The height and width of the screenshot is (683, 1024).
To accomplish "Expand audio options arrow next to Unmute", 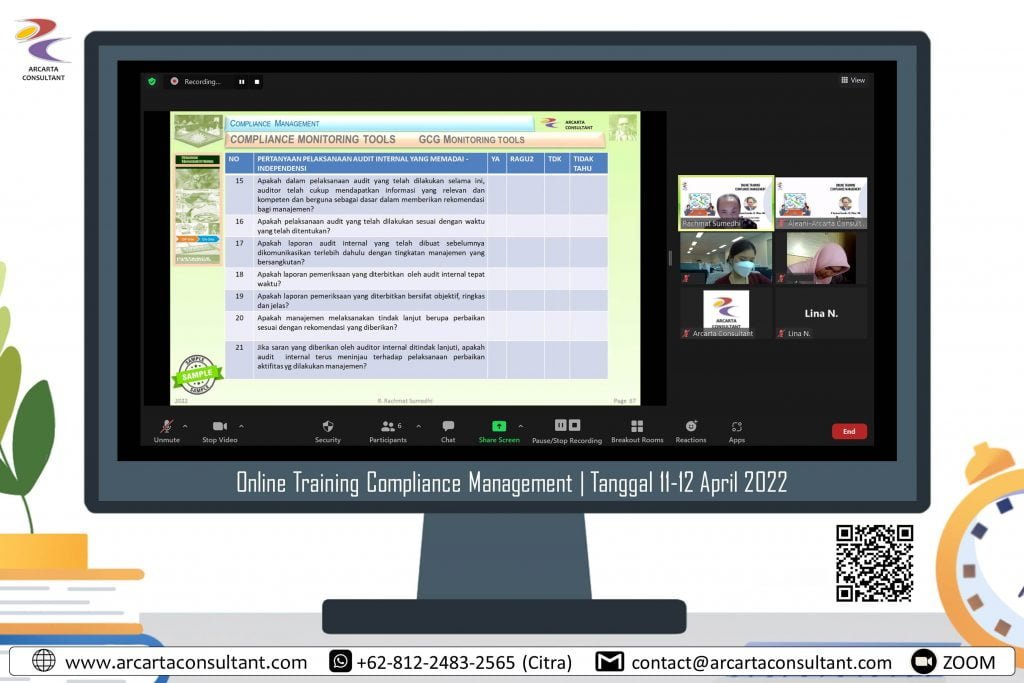I will point(185,425).
